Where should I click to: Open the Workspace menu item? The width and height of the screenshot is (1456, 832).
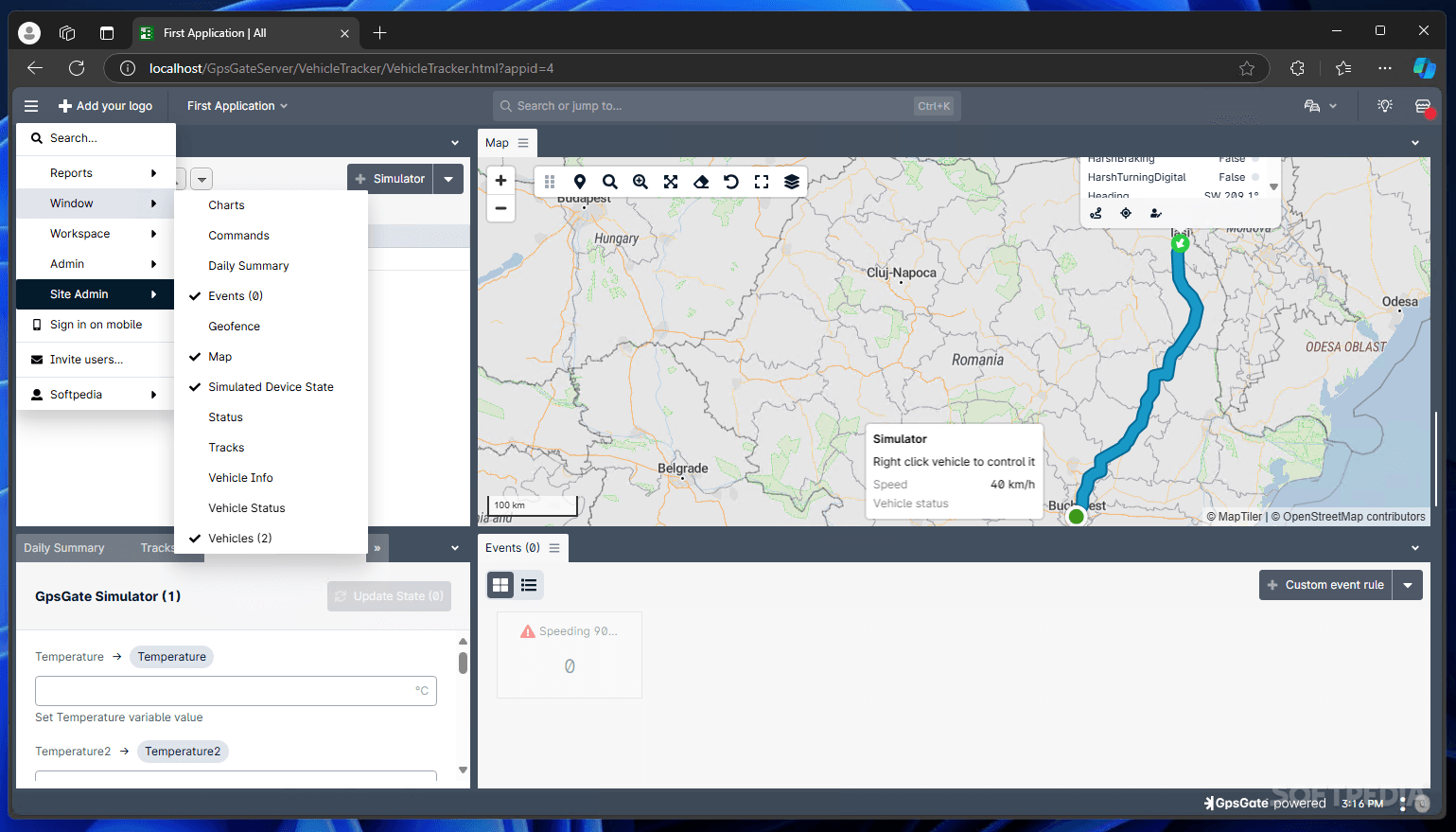[x=96, y=234]
